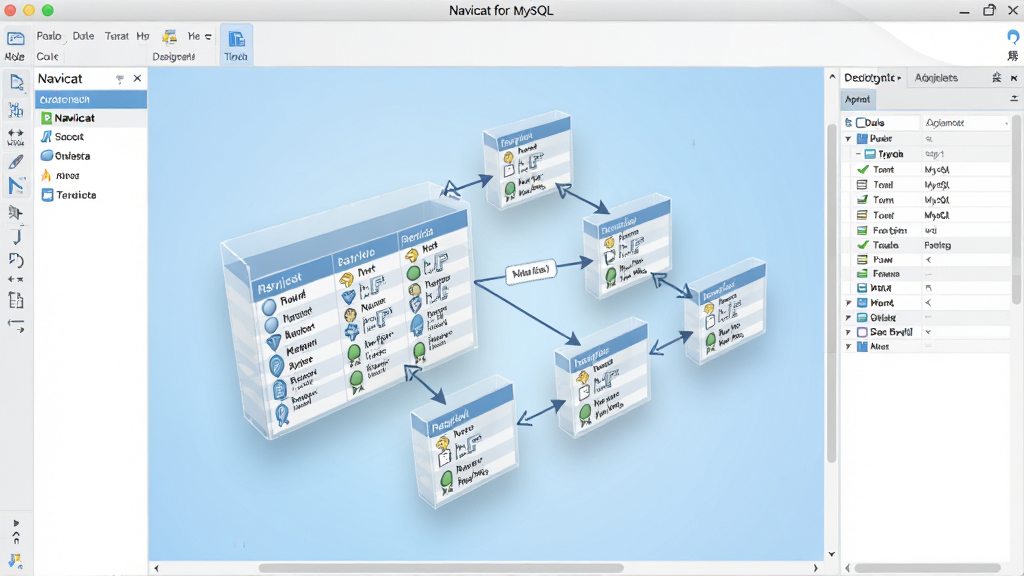This screenshot has height=576, width=1024.
Task: Click the Mrtul row in the properties panel
Action: coord(925,288)
